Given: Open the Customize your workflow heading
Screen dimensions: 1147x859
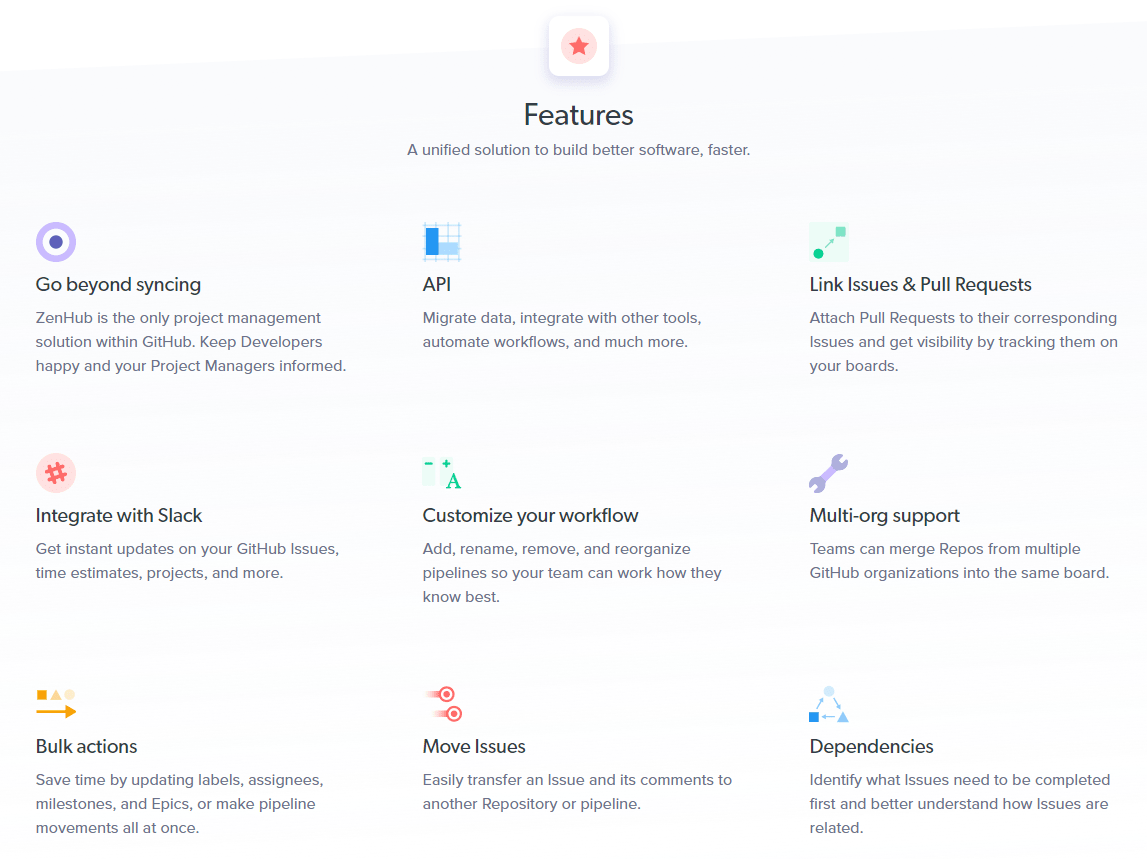Looking at the screenshot, I should click(x=530, y=516).
